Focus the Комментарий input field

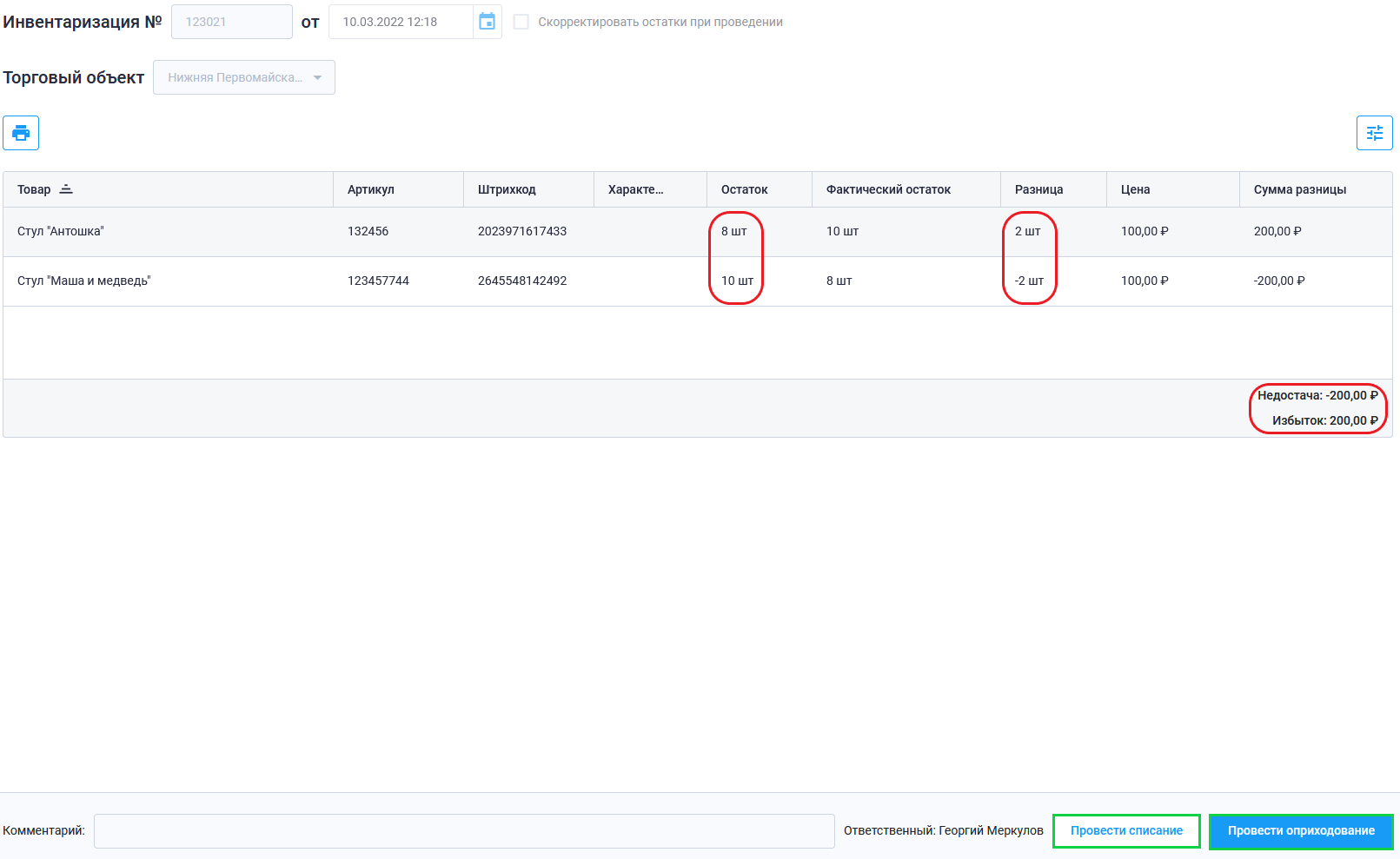tap(464, 831)
